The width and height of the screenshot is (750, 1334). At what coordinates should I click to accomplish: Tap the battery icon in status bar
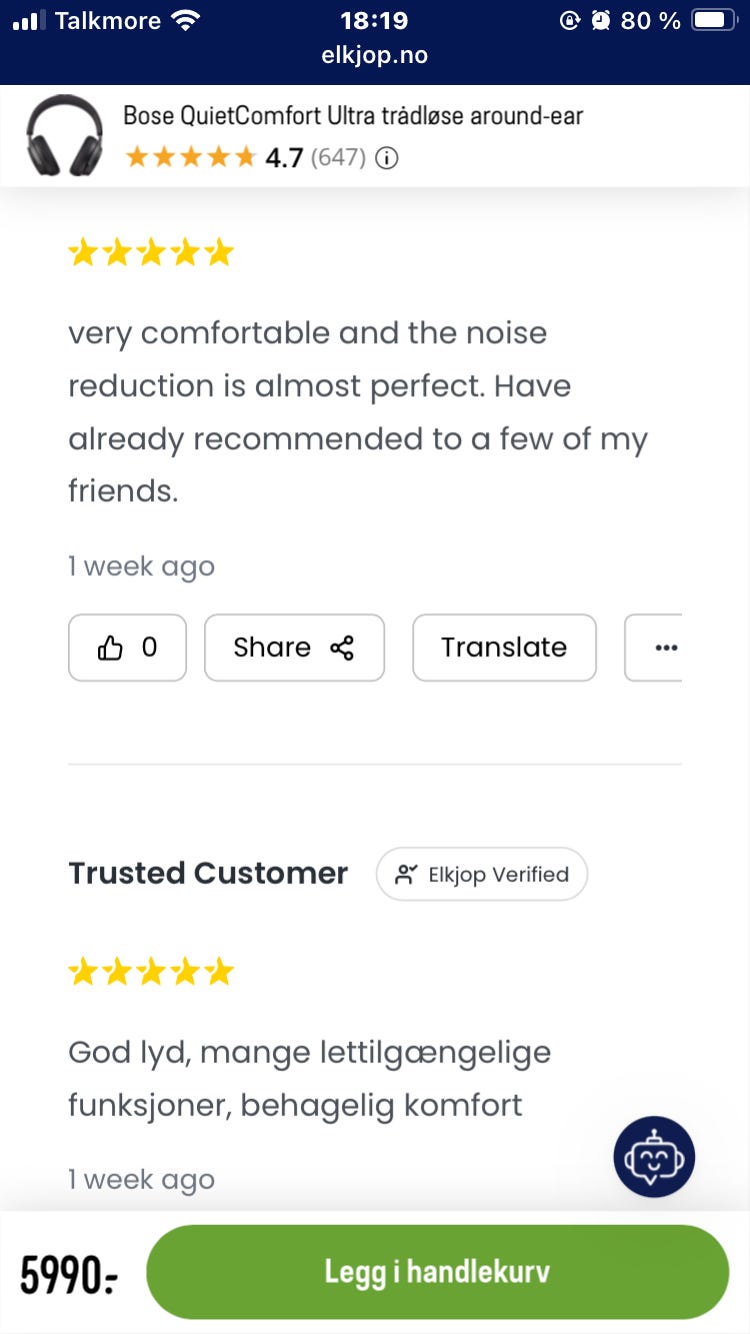click(716, 20)
